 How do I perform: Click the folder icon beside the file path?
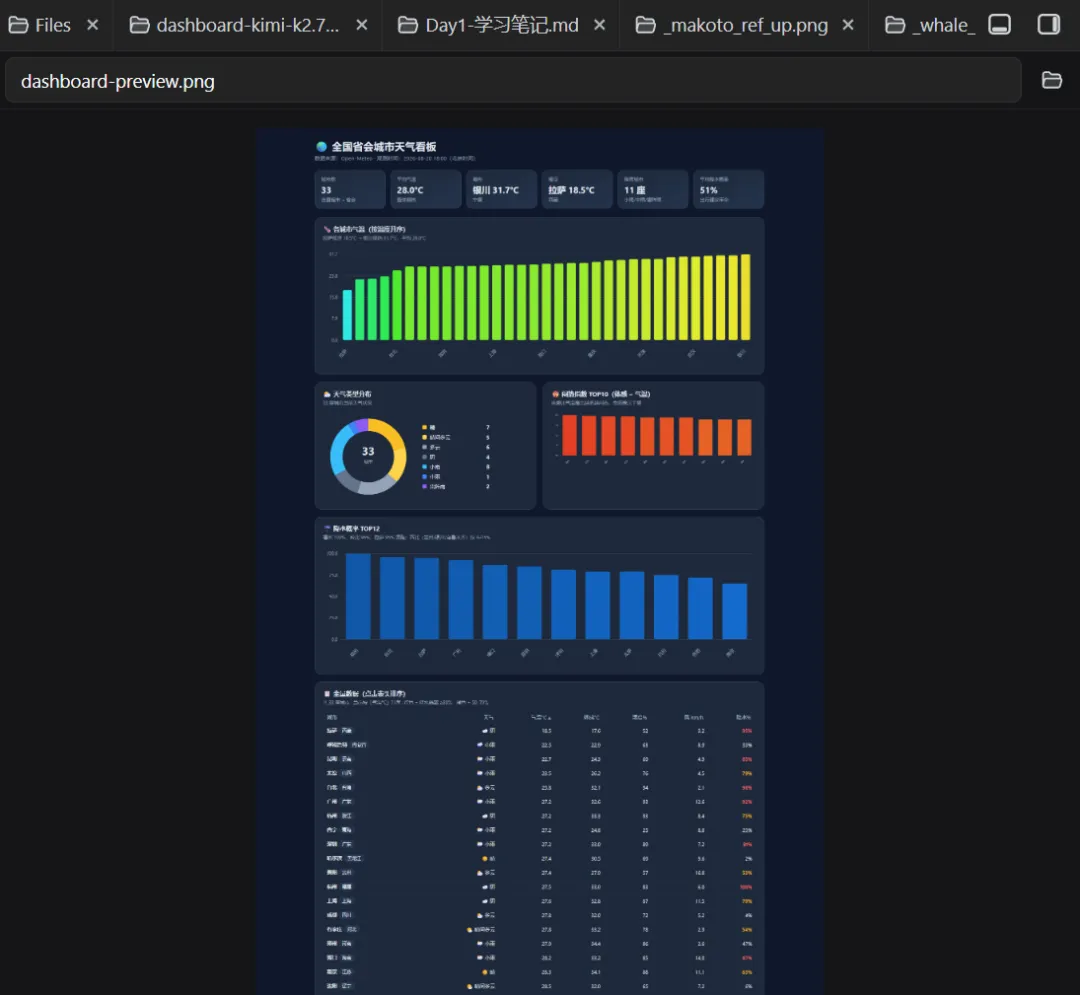(1051, 81)
